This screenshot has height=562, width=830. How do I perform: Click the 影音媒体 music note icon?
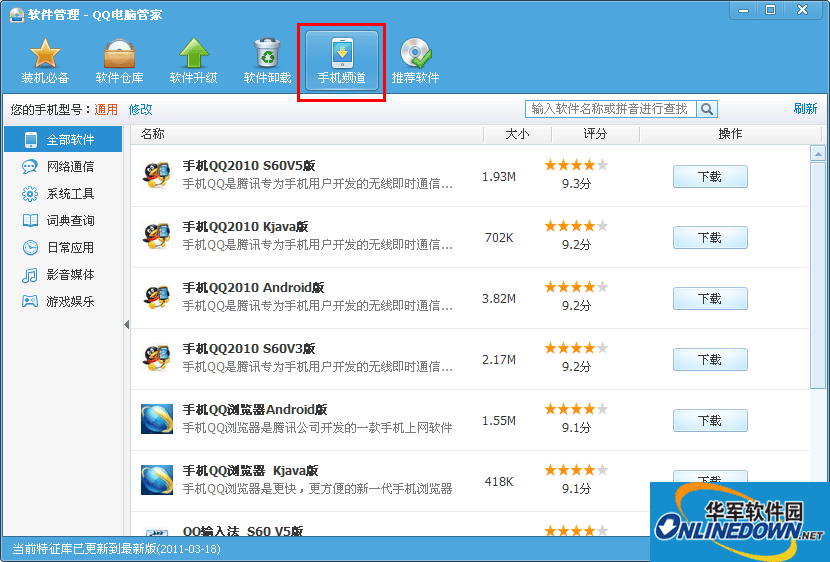[30, 275]
